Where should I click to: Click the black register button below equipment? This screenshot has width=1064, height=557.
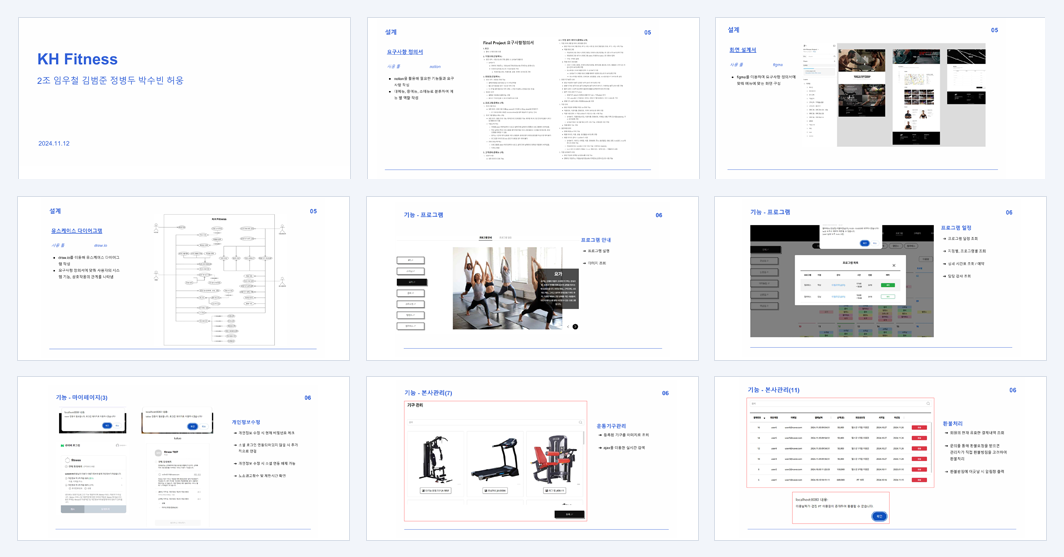click(569, 515)
